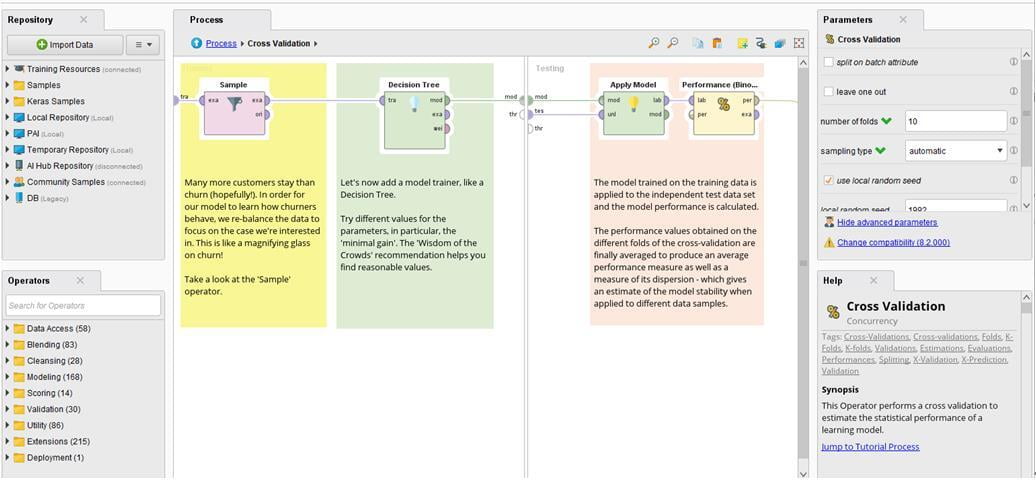Check the leave one out option
The height and width of the screenshot is (489, 1036).
828,92
